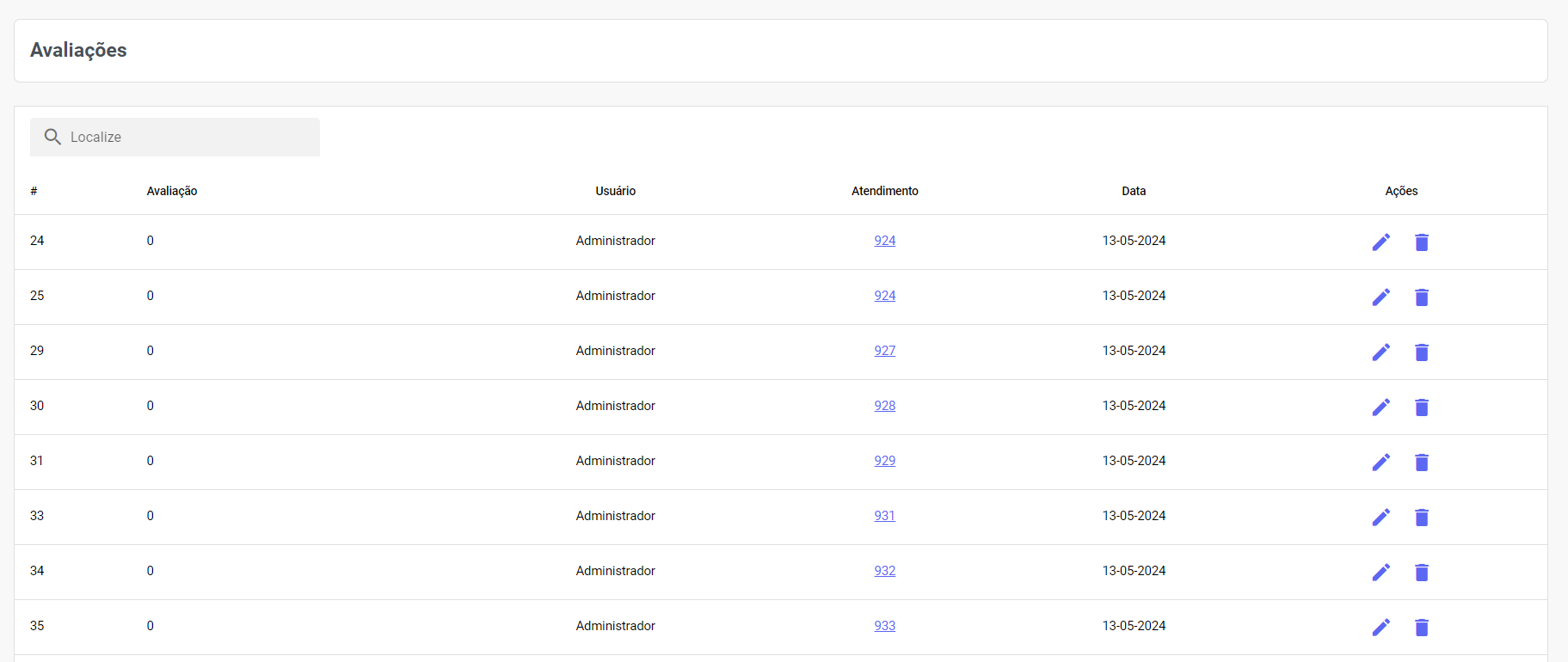
Task: Open atendimento link 933
Action: 884,626
